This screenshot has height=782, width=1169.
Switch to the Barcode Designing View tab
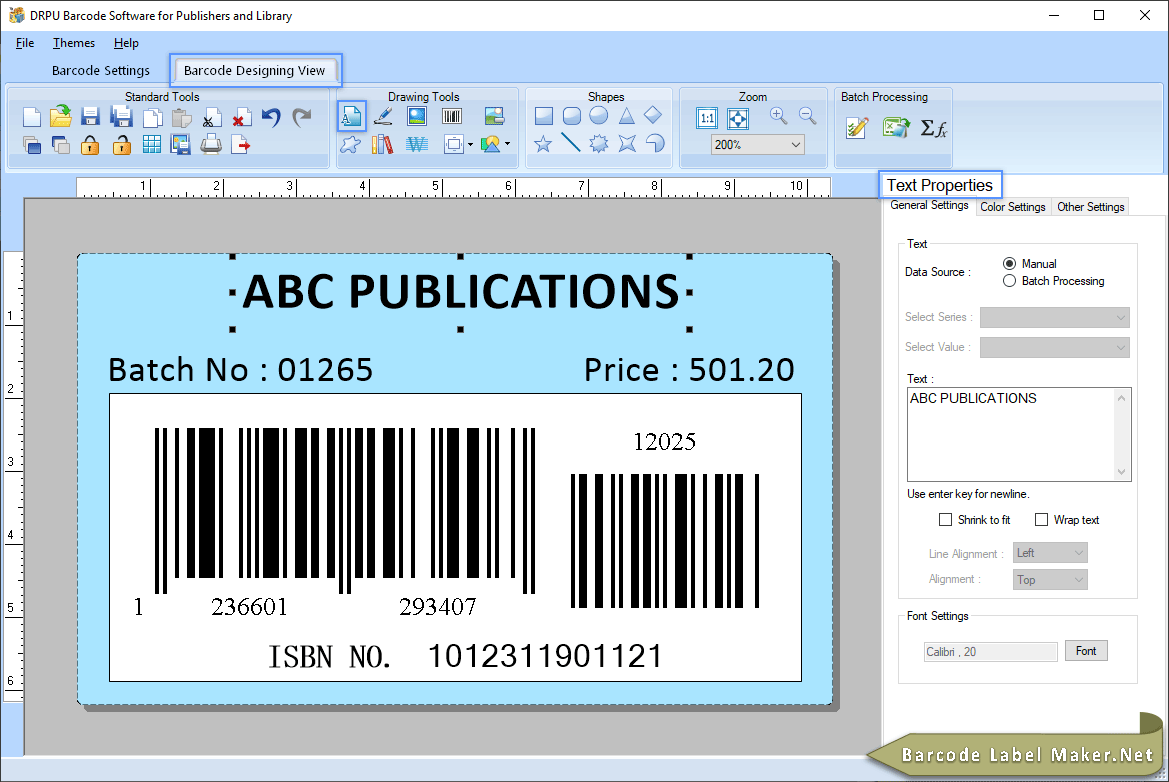point(254,71)
